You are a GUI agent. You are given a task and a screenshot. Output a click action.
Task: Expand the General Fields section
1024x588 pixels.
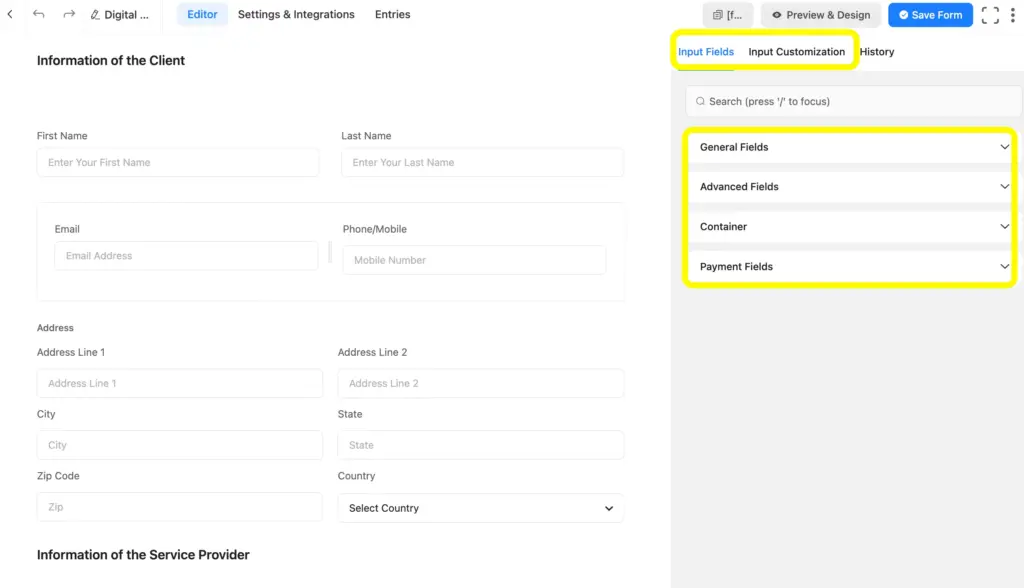point(851,147)
